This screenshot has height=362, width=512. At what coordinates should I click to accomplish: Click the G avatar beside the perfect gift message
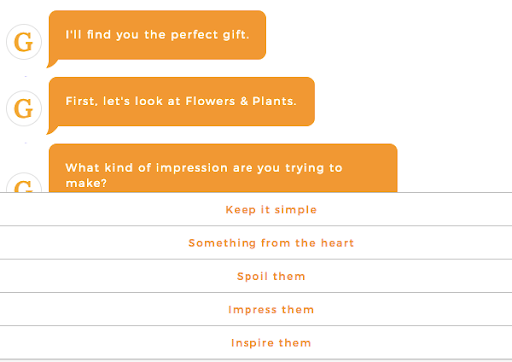(x=24, y=42)
